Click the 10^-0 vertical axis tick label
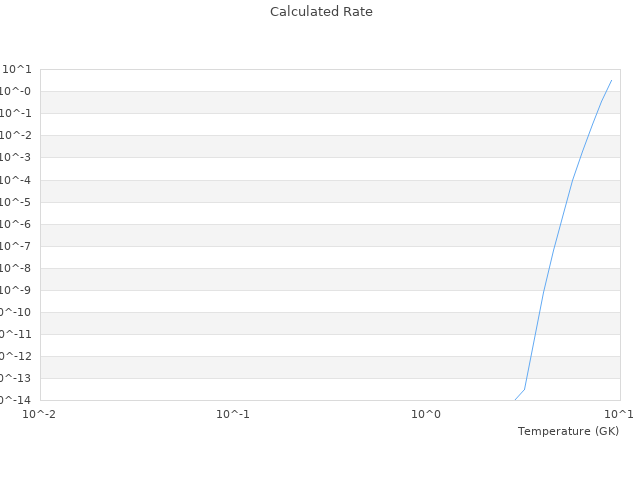Image resolution: width=640 pixels, height=480 pixels. point(17,92)
